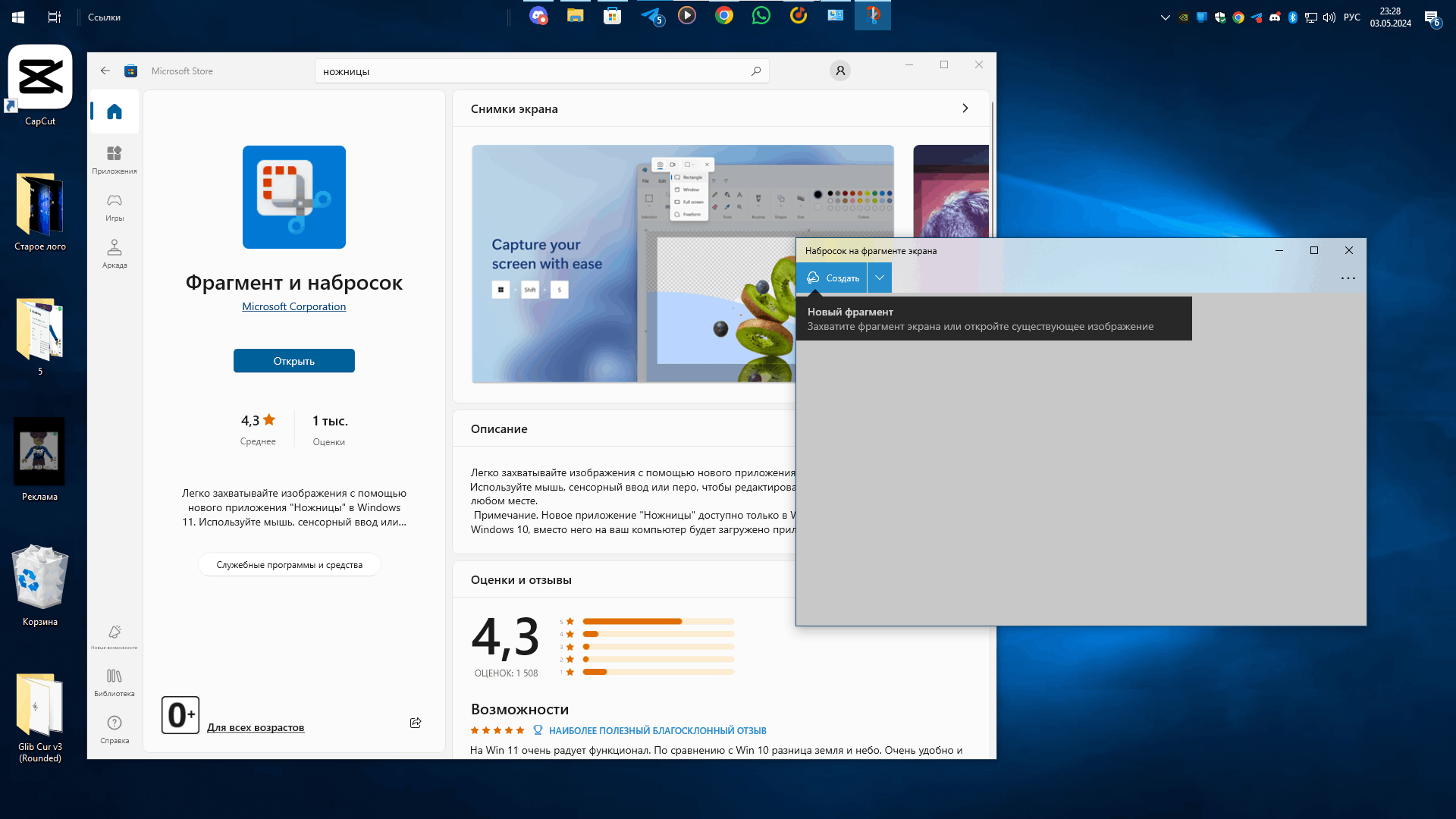
Task: Open the Для всех возрастов rating link
Action: (x=256, y=727)
